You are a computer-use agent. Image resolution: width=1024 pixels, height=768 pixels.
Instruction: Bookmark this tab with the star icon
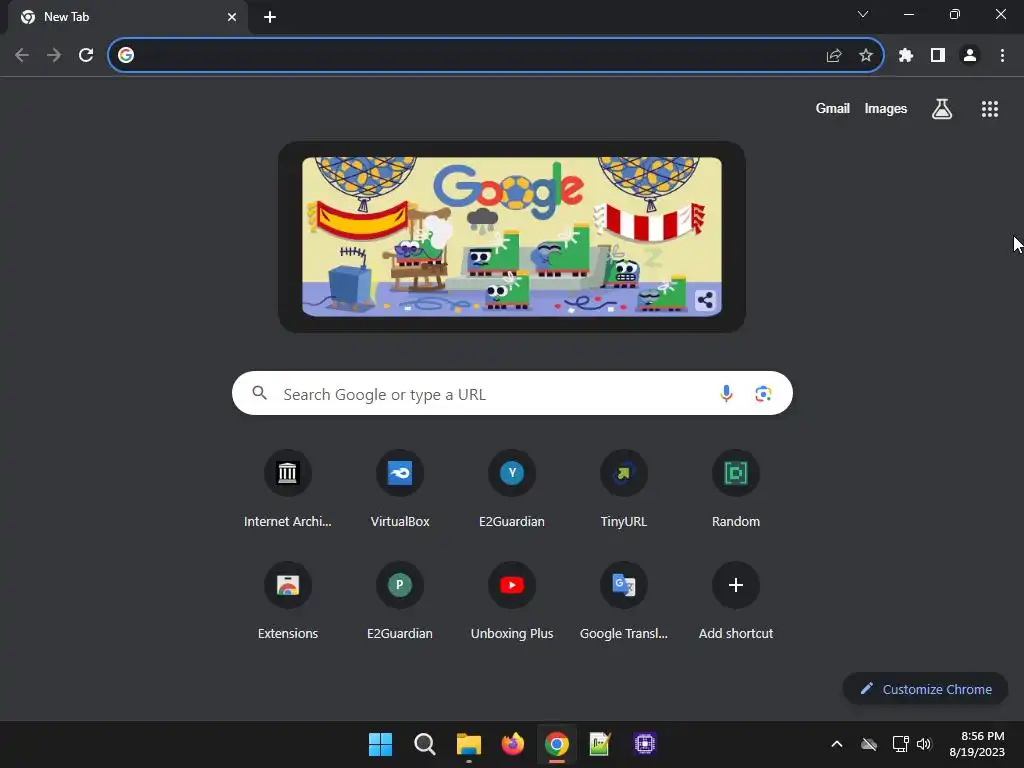866,56
